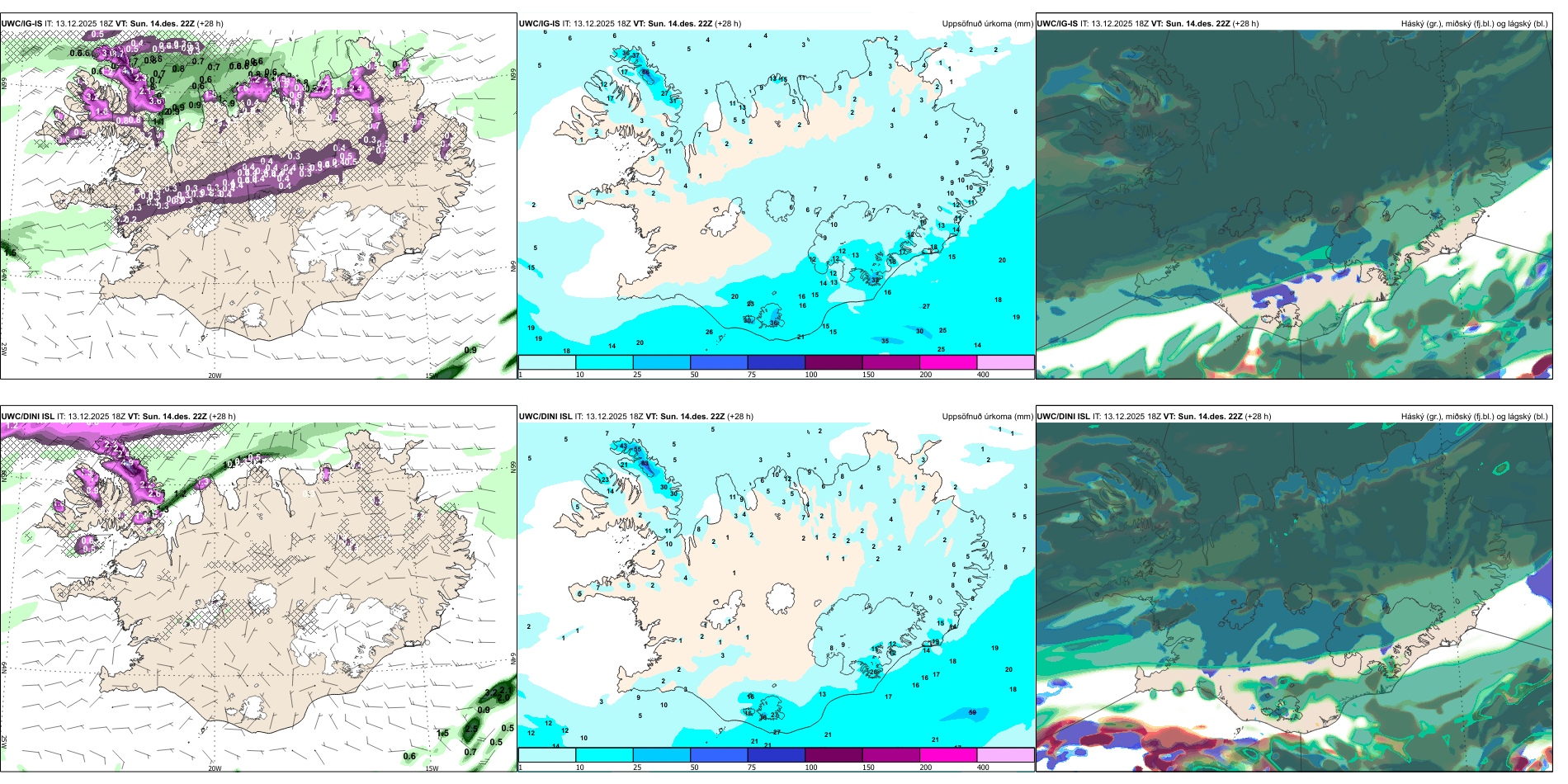Viewport: 1568px width, 784px height.
Task: Pick the 200–400 mm swatch in UWC/IG-IS legend
Action: coord(948,362)
